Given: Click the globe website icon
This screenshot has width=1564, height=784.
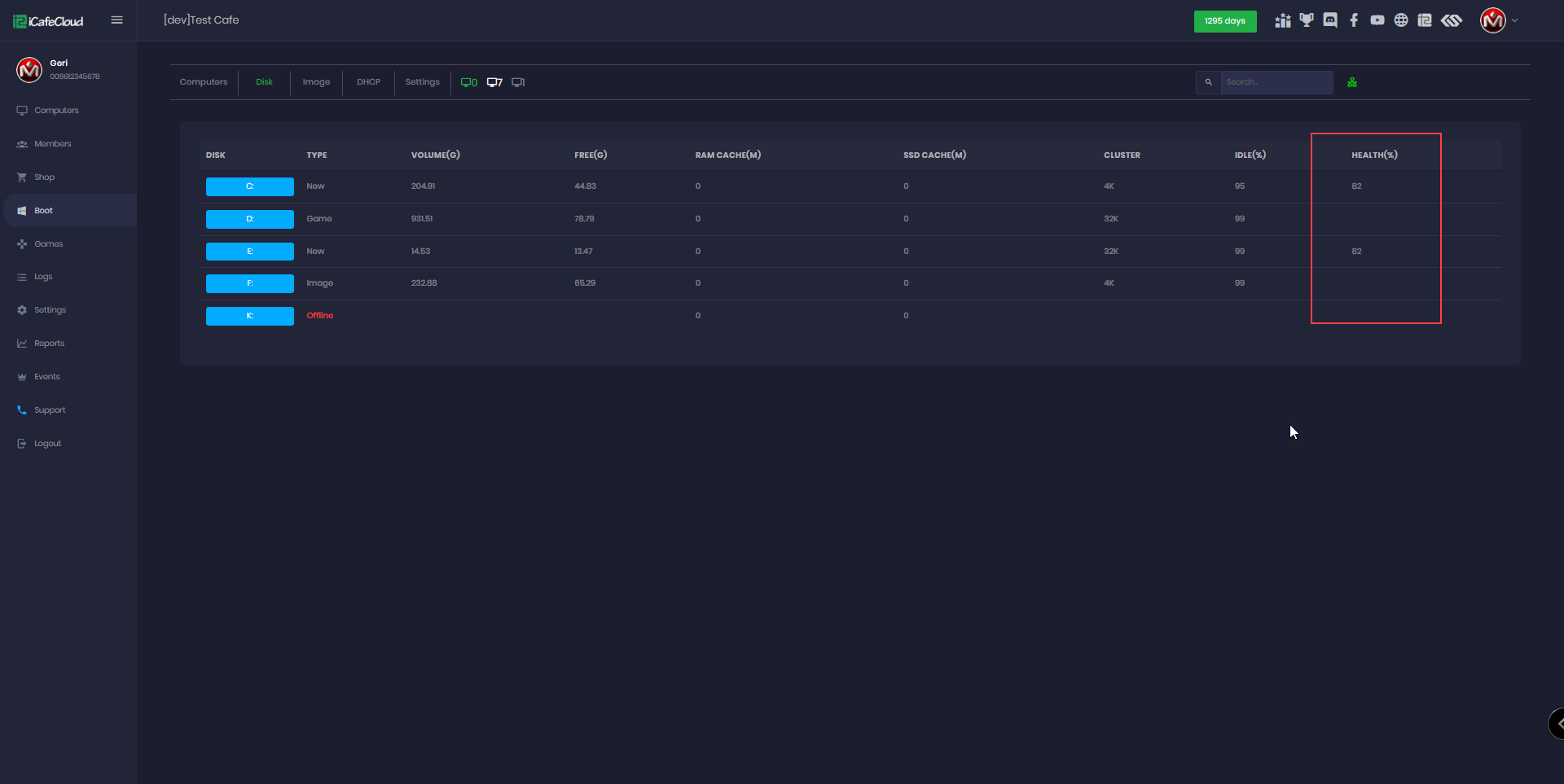Looking at the screenshot, I should point(1402,20).
